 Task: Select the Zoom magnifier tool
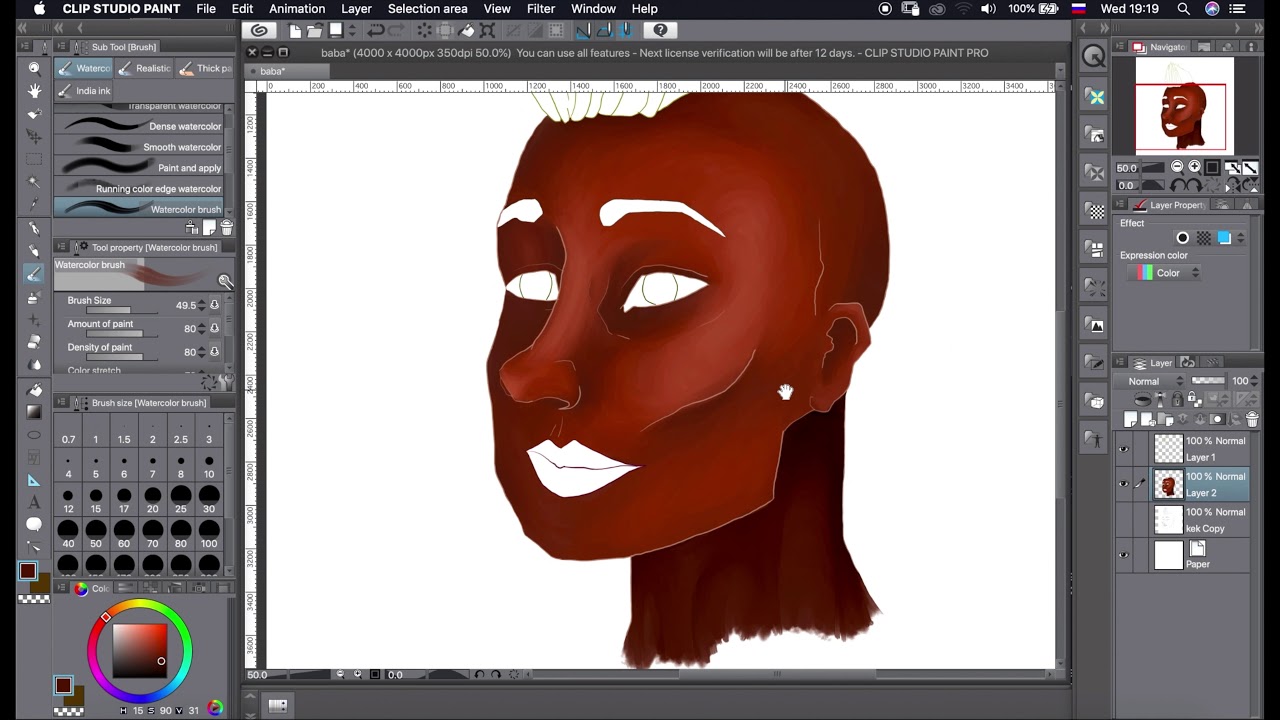(34, 68)
